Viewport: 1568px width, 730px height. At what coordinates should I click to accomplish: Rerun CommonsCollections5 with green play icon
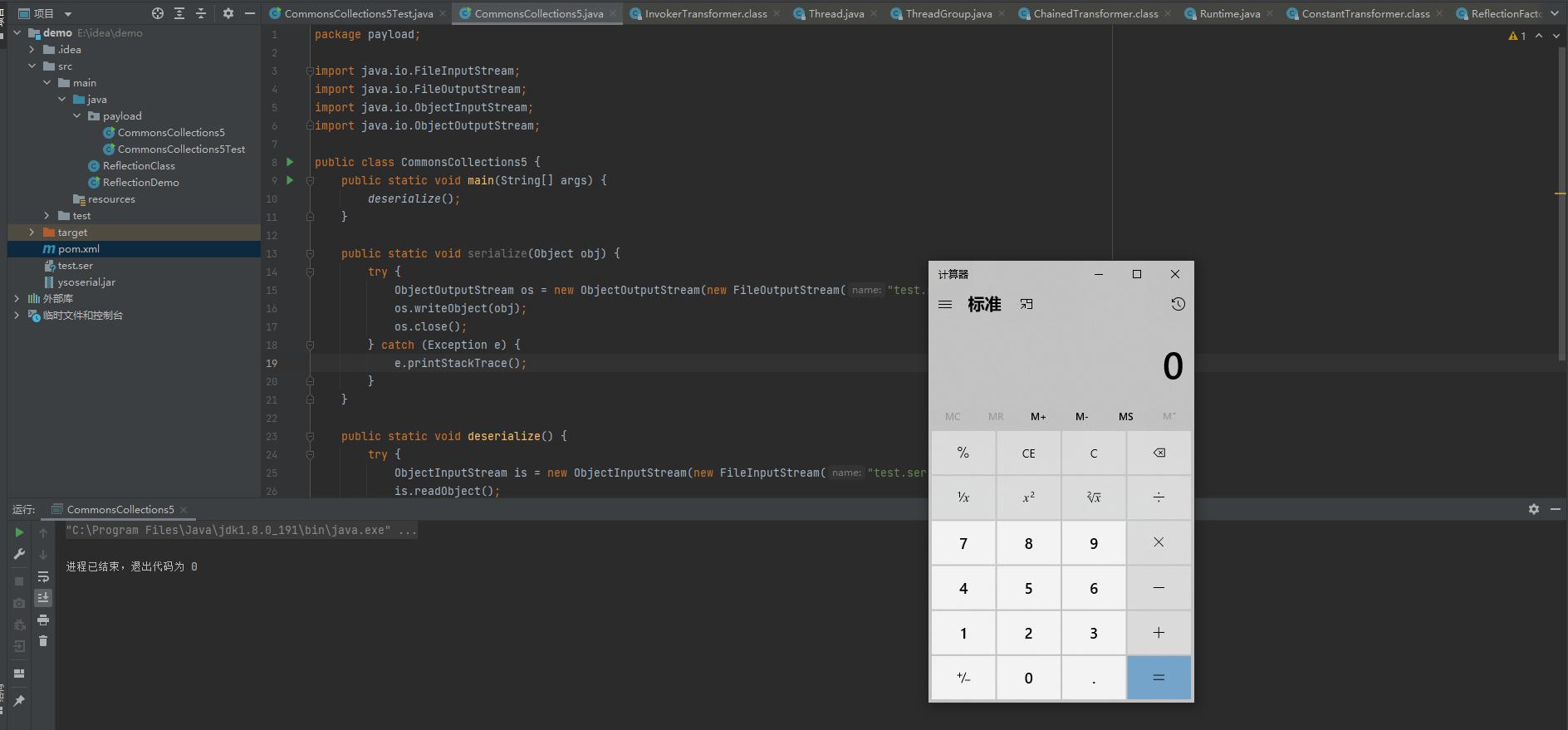click(x=19, y=532)
